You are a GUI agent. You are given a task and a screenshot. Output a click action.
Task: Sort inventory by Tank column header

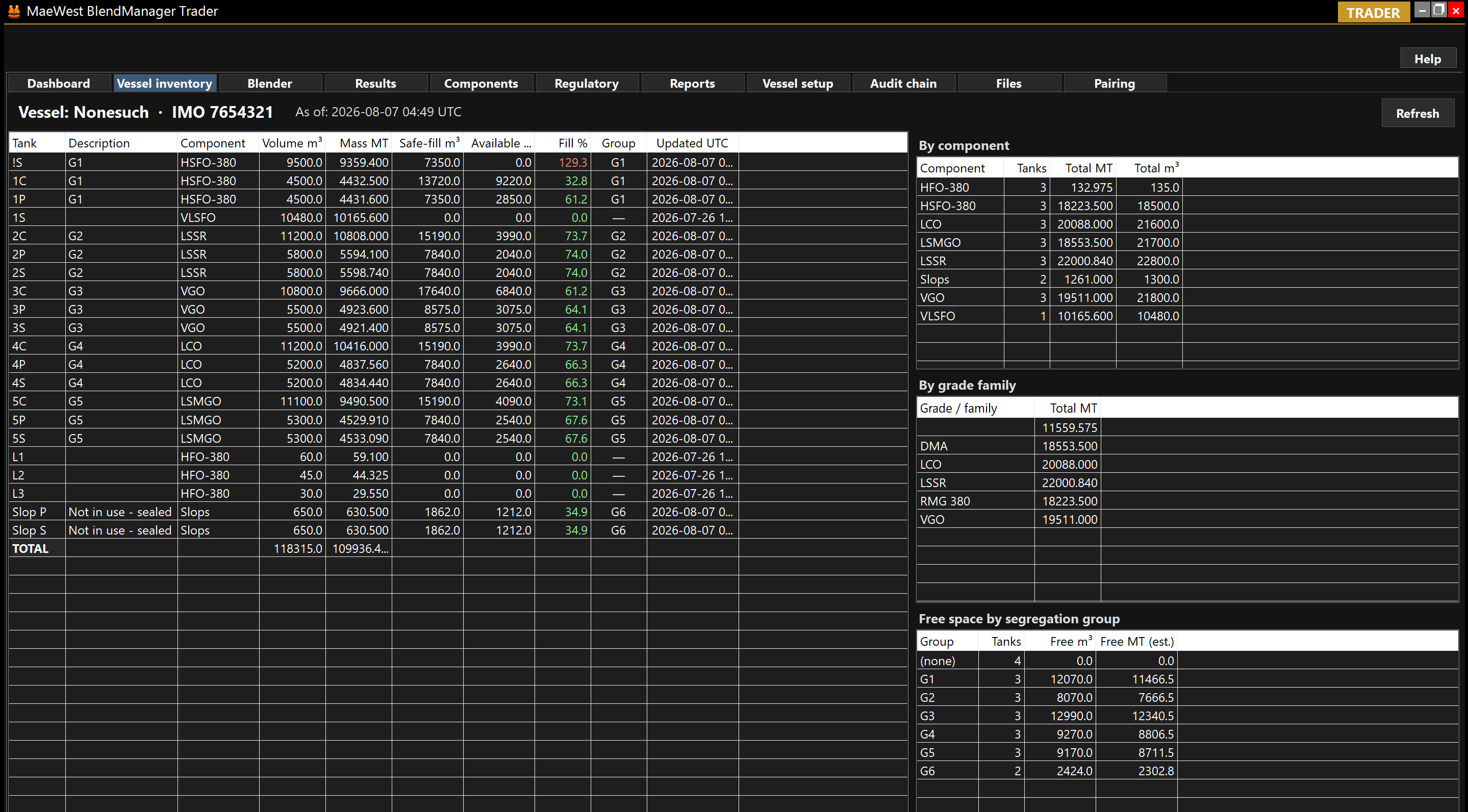pyautogui.click(x=37, y=143)
